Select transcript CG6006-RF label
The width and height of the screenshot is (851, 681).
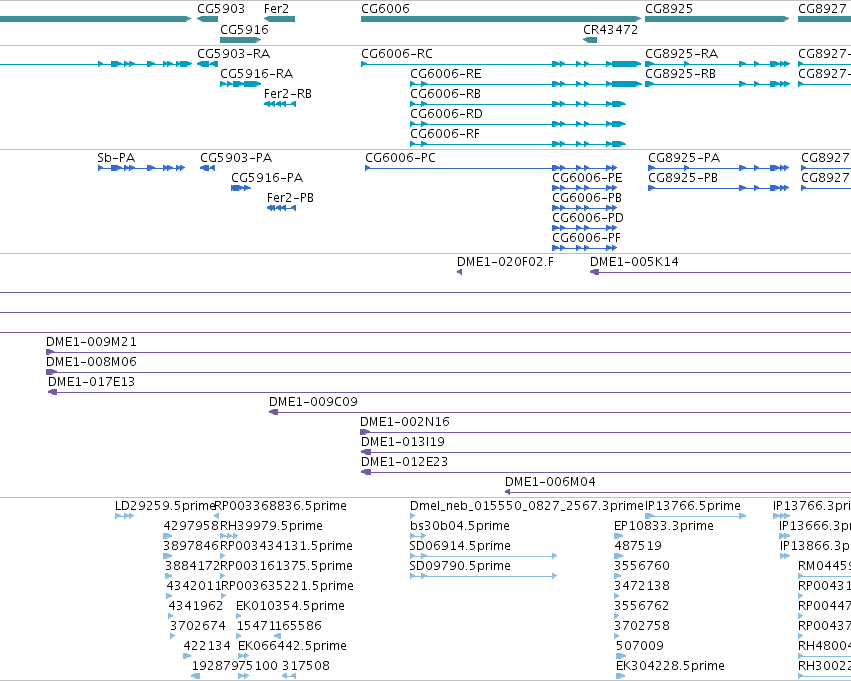pos(445,134)
